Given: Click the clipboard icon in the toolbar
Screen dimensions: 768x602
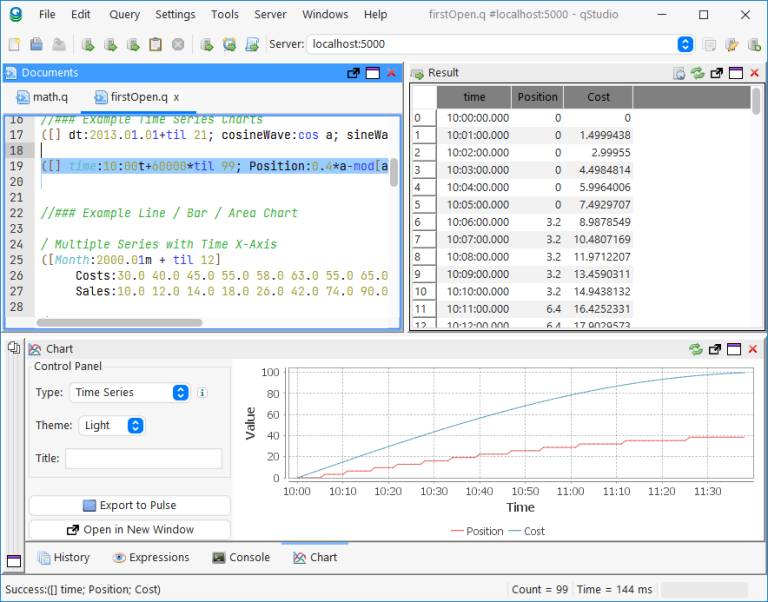Looking at the screenshot, I should (x=155, y=44).
